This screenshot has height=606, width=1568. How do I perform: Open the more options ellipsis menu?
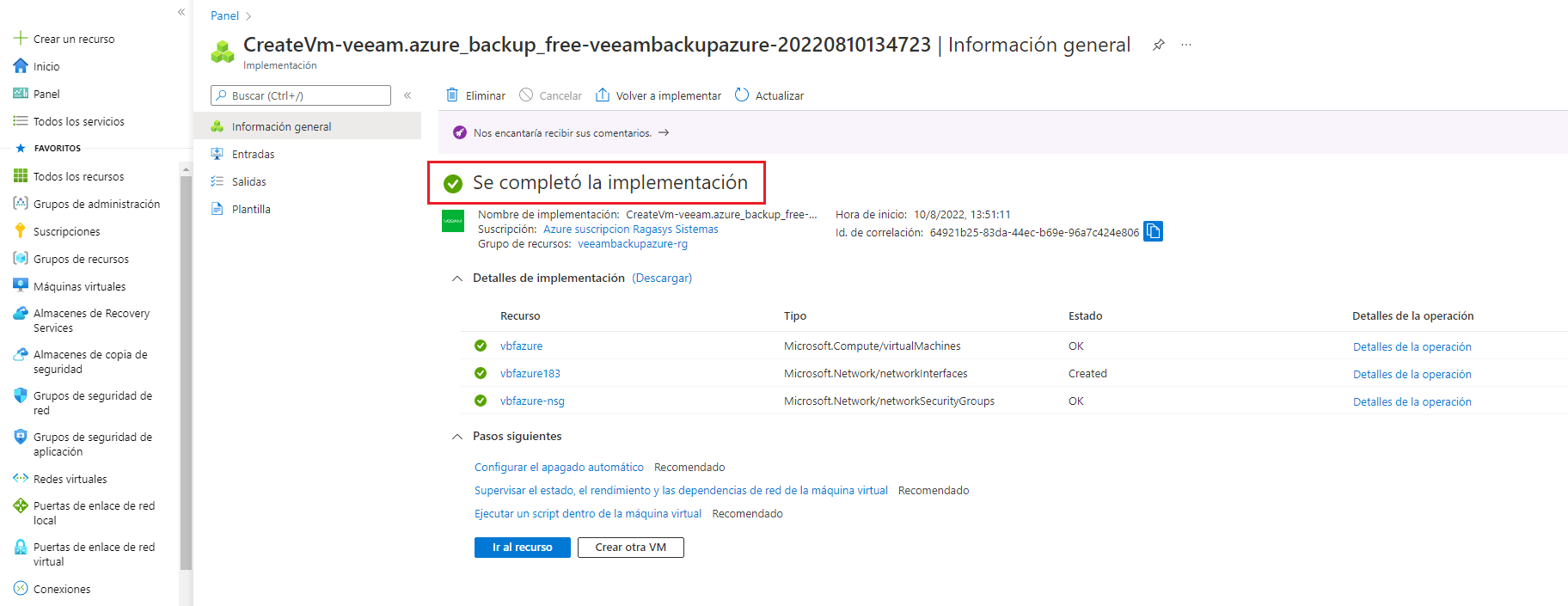pyautogui.click(x=1186, y=45)
